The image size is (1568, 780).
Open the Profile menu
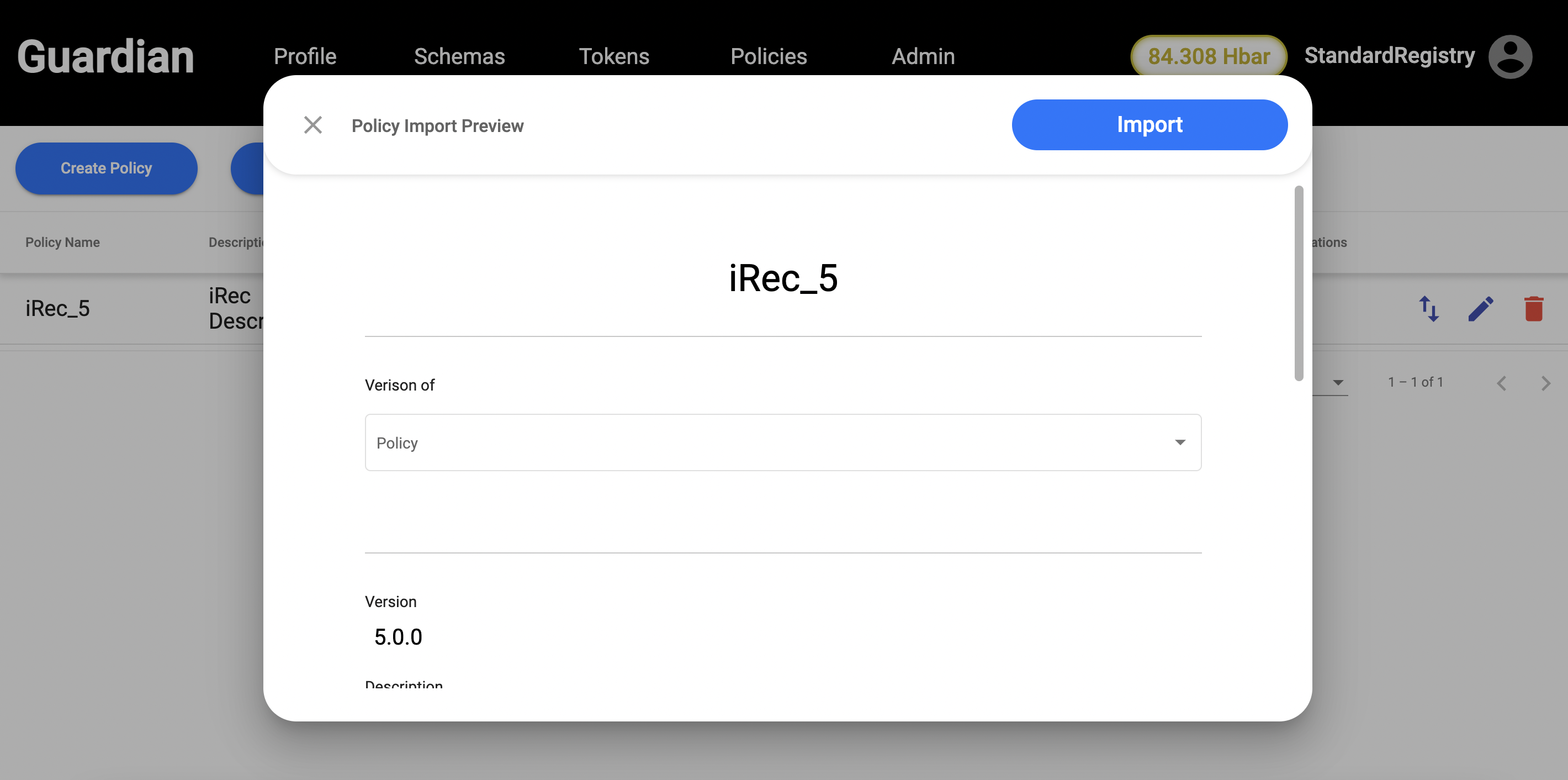click(x=305, y=56)
